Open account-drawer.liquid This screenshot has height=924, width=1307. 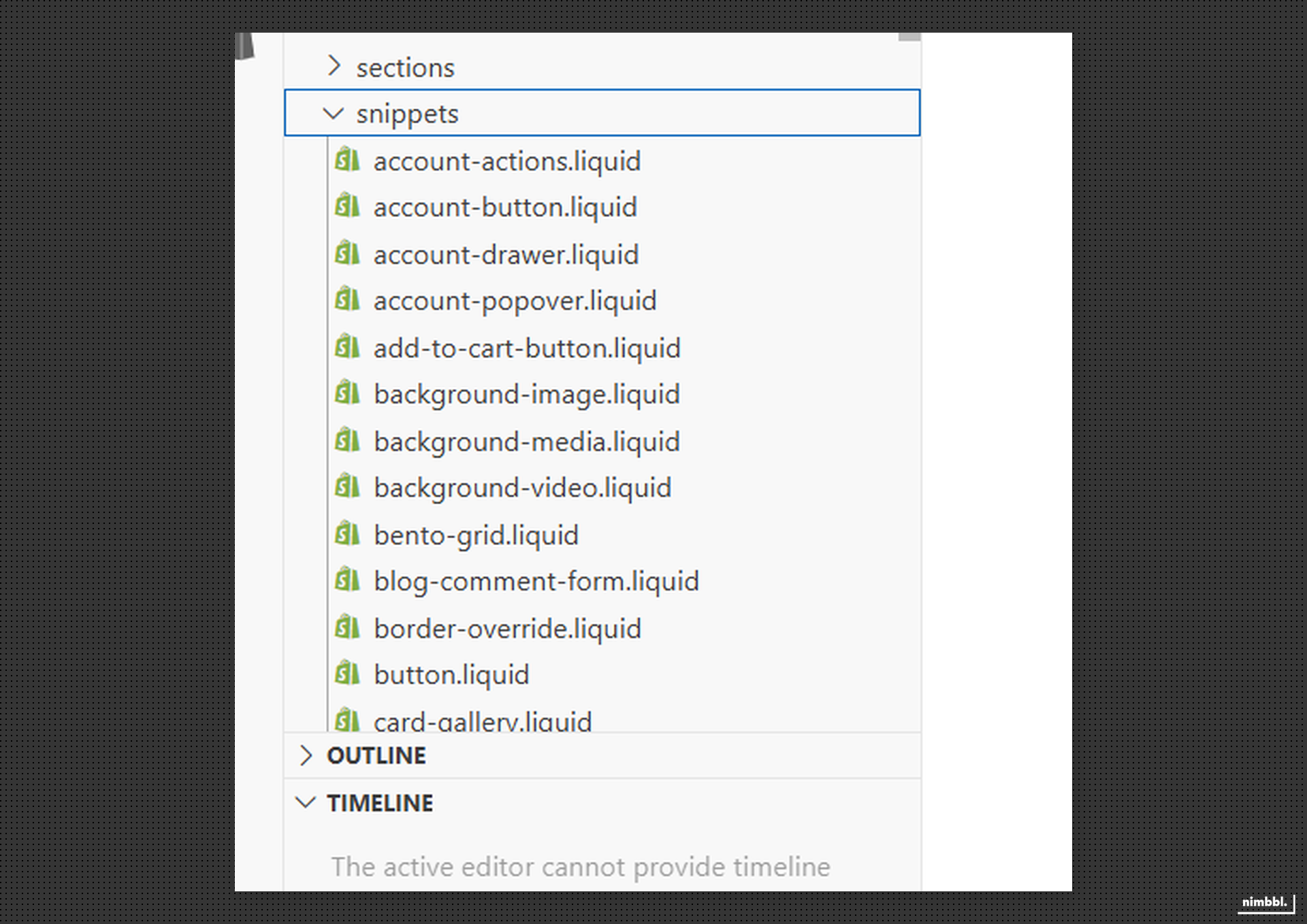tap(505, 254)
